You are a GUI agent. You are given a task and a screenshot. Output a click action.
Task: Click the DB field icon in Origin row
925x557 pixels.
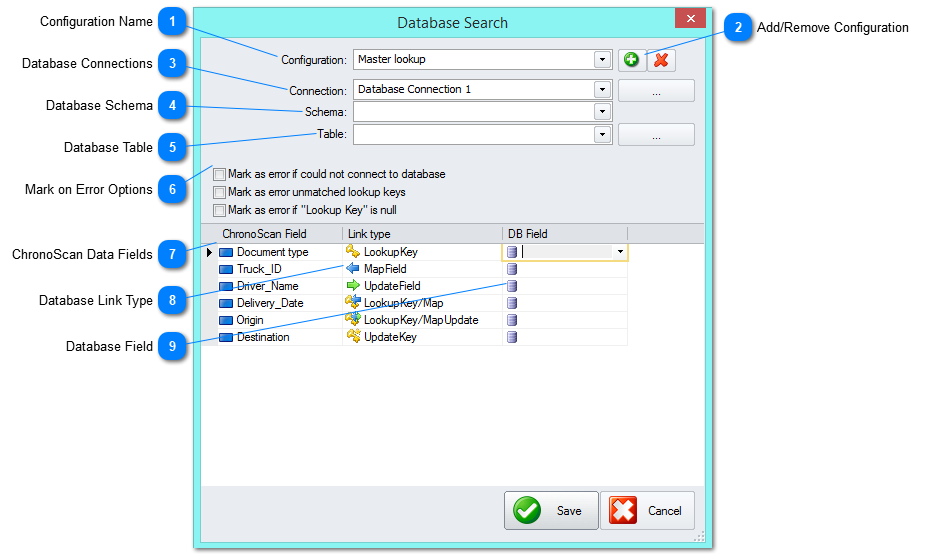(x=512, y=320)
